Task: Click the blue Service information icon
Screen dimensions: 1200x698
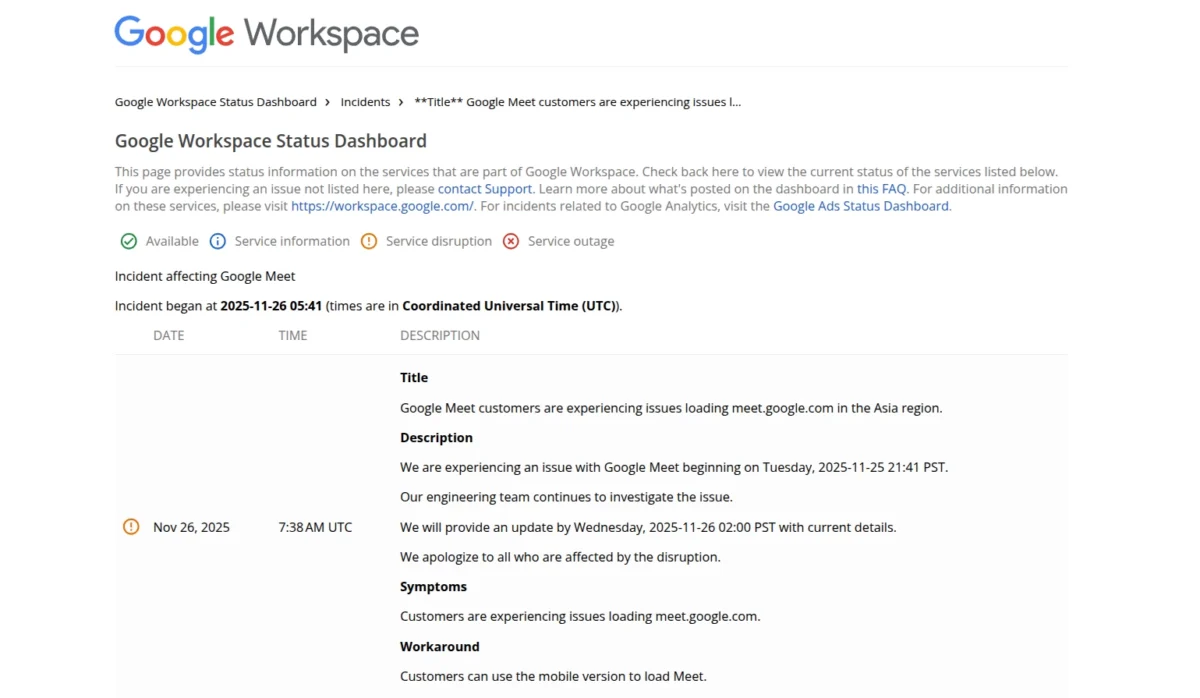Action: pyautogui.click(x=218, y=241)
